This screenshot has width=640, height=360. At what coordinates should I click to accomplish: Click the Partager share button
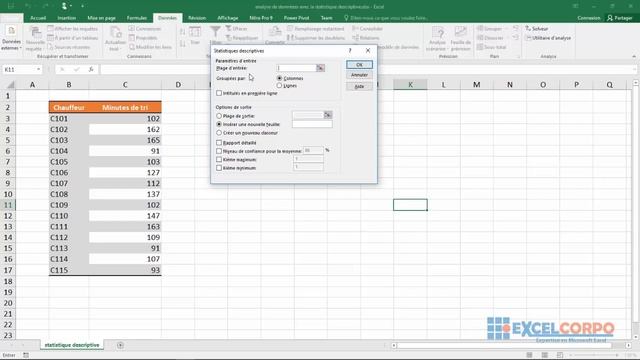(x=620, y=18)
